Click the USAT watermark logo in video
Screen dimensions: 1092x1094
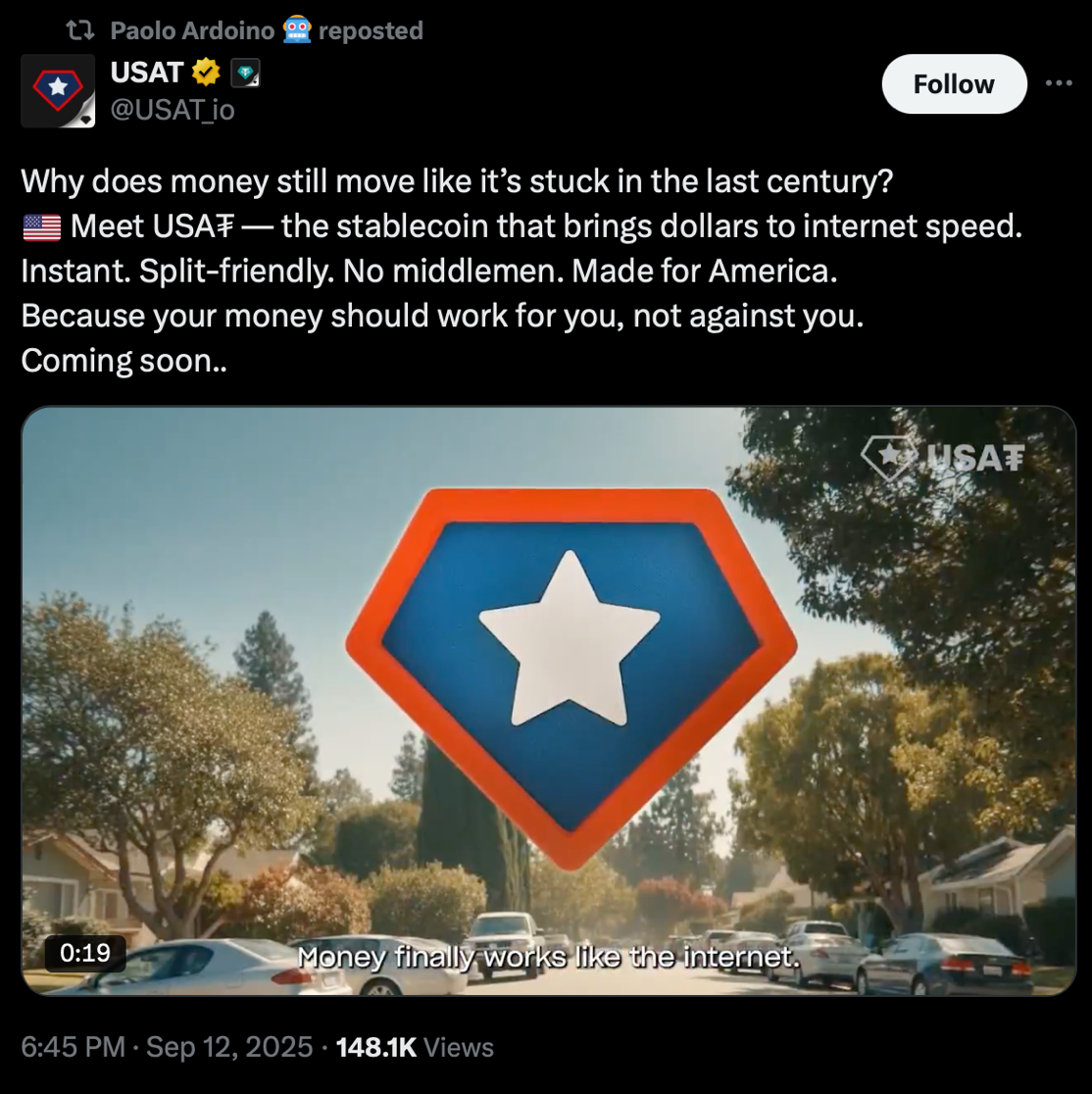943,458
